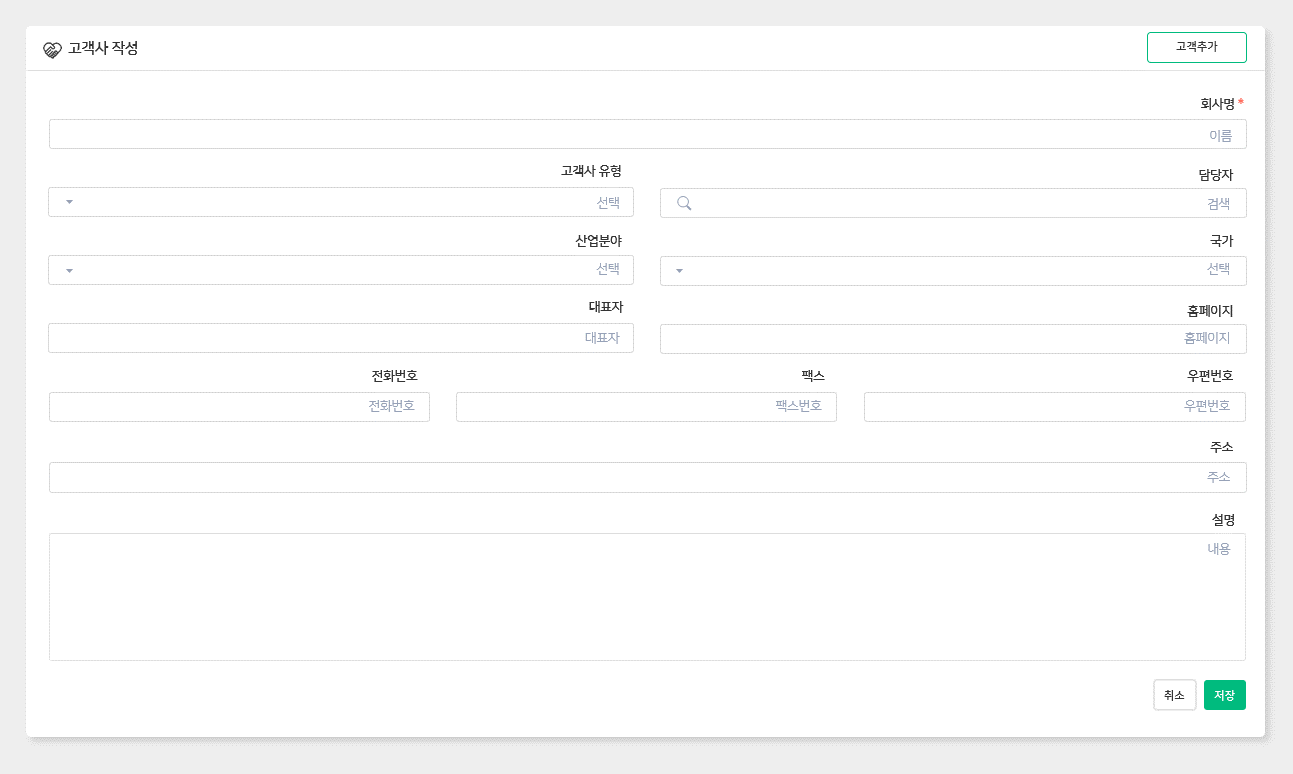Viewport: 1293px width, 774px height.
Task: Focus the 주소 input field
Action: 648,477
